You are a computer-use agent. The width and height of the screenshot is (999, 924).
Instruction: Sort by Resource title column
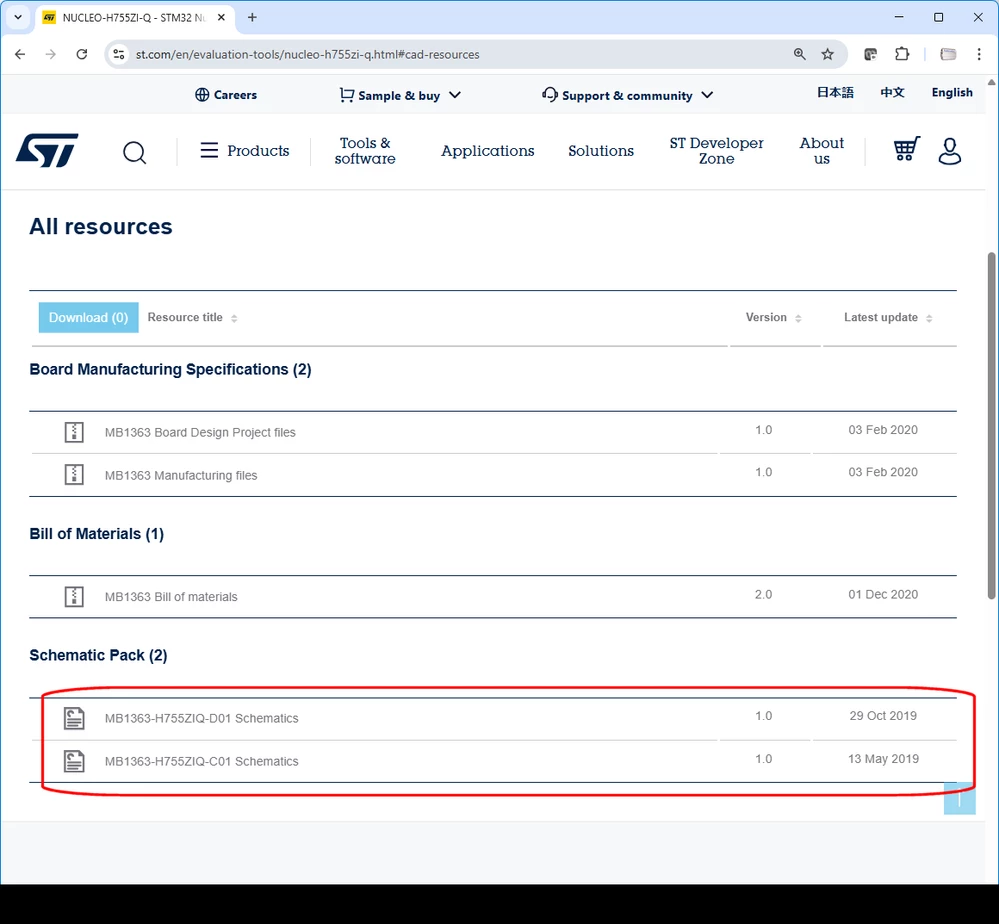tap(192, 317)
